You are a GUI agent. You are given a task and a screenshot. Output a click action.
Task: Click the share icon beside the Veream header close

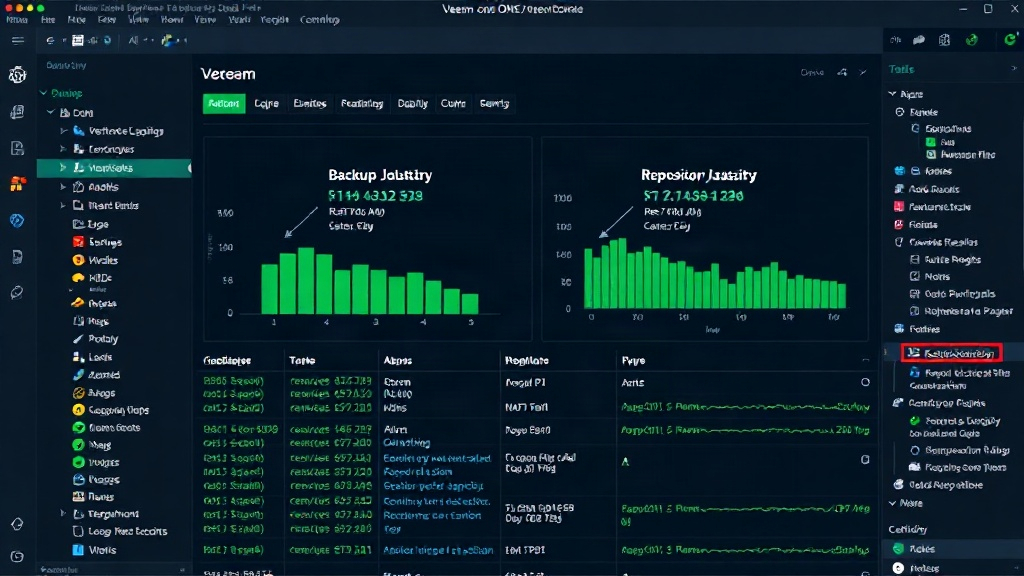click(x=842, y=72)
